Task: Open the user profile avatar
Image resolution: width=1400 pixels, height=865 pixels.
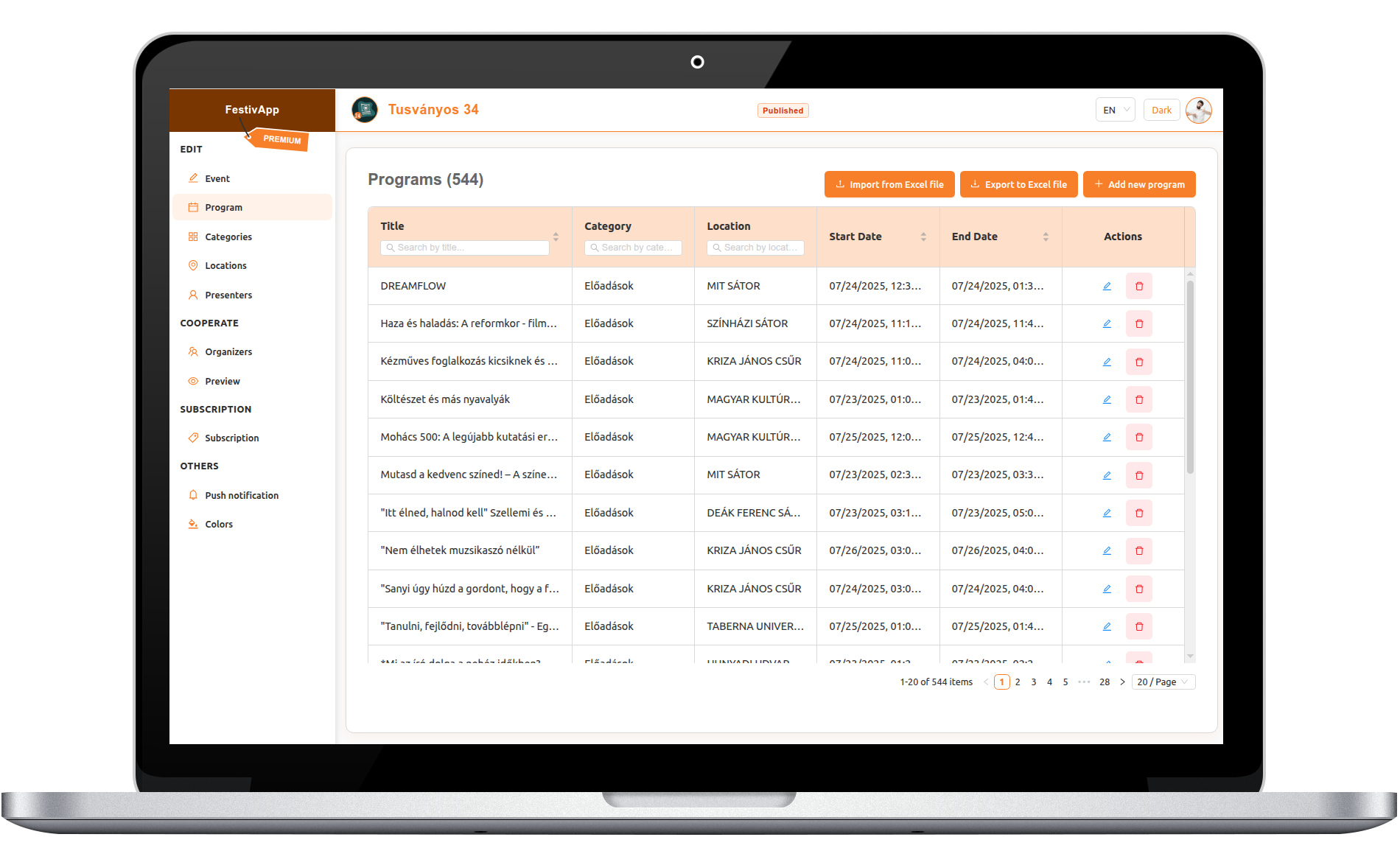Action: point(1199,111)
